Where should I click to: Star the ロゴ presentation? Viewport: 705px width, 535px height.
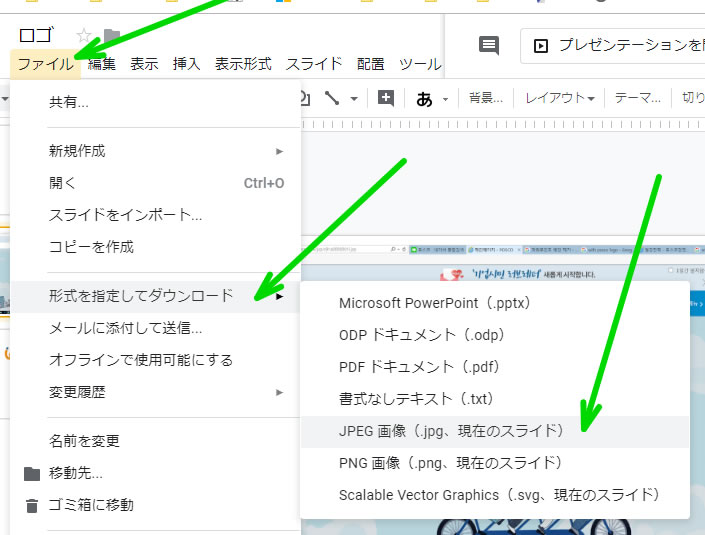tap(84, 36)
